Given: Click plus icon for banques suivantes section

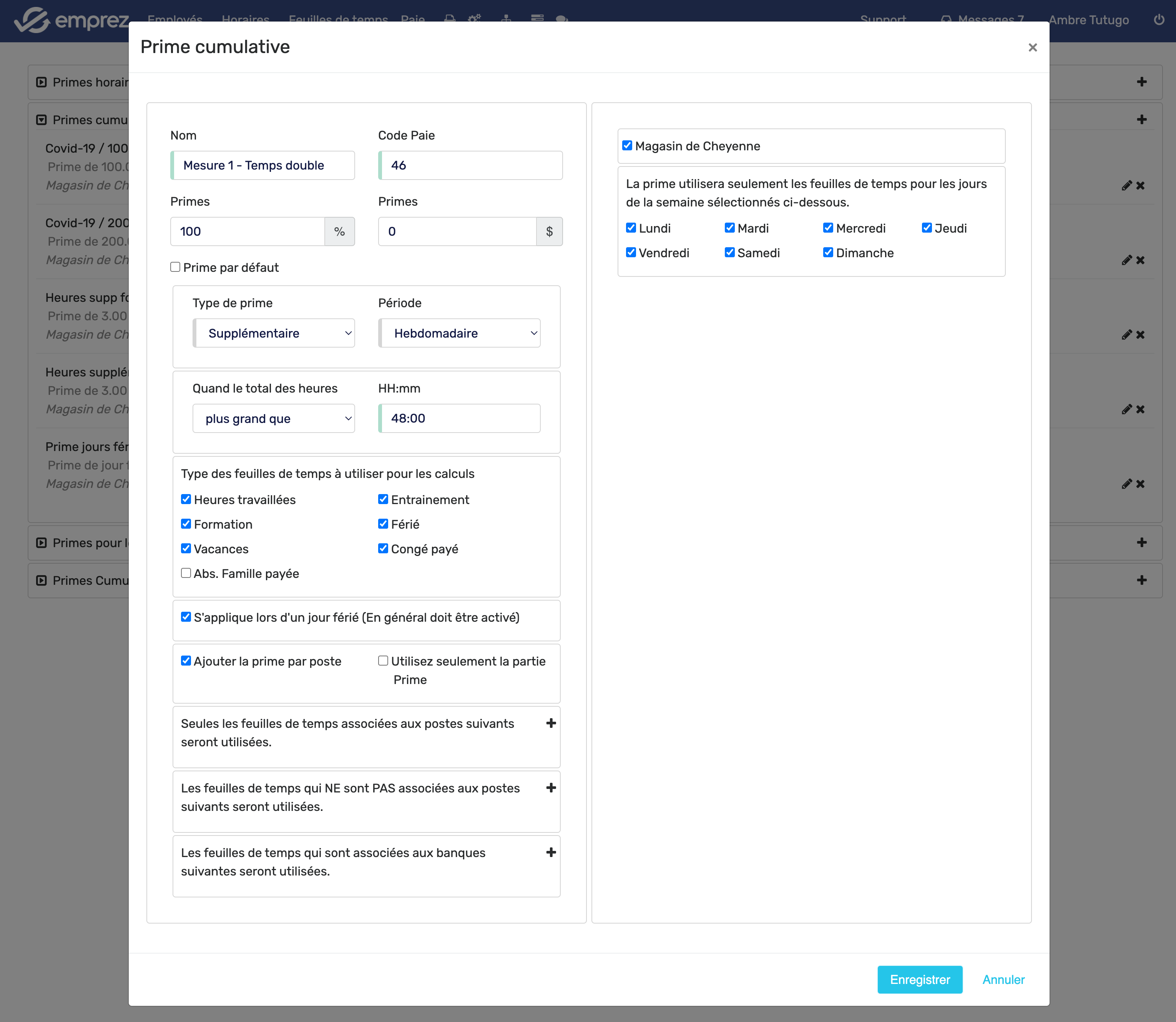Looking at the screenshot, I should (551, 852).
